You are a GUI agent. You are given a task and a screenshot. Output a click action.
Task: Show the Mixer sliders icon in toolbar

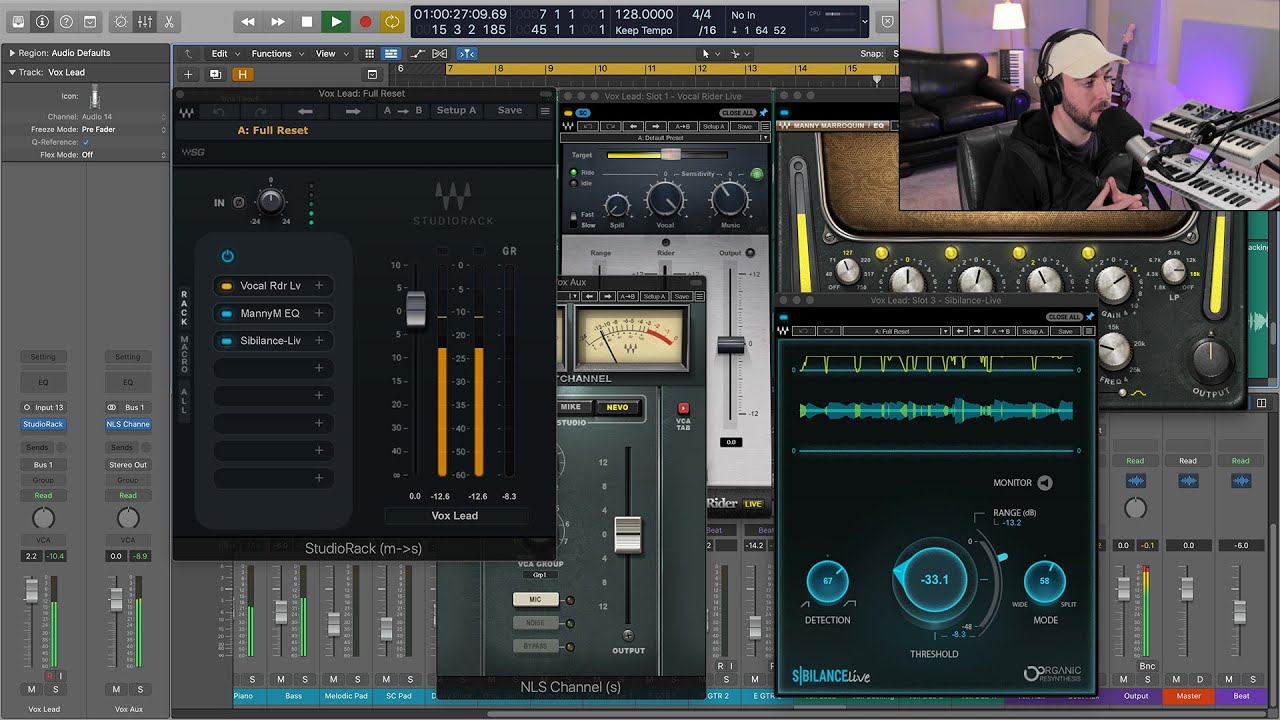tap(145, 21)
